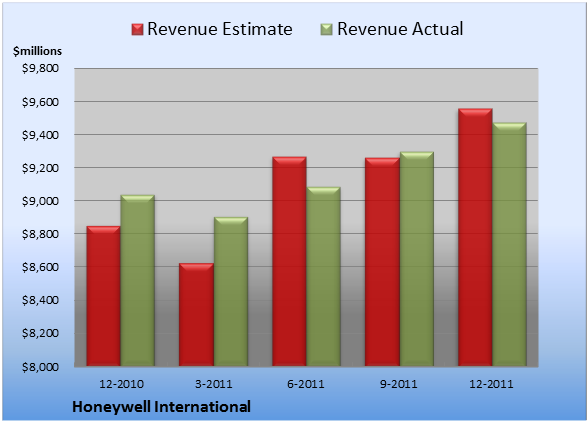The image size is (588, 422).
Task: Select the $8,000 y-axis label
Action: [40, 367]
